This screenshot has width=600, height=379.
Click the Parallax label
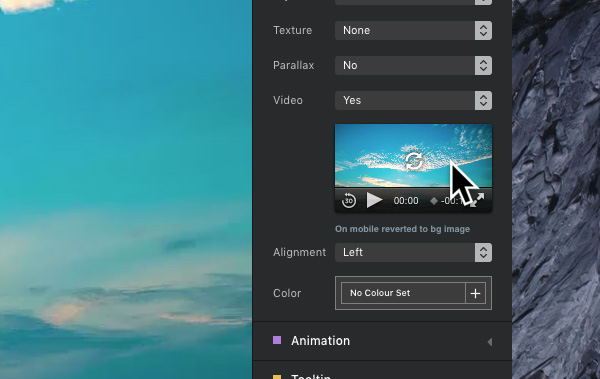[293, 65]
